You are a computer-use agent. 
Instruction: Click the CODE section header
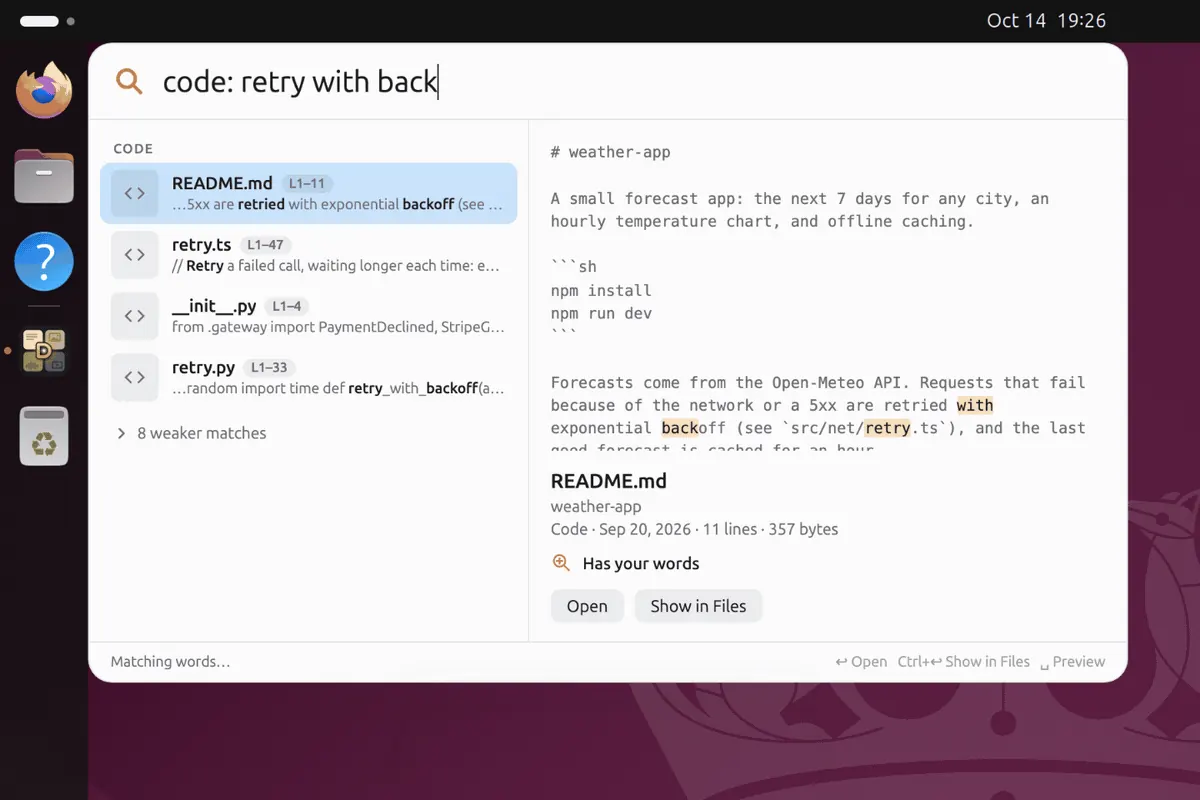[x=133, y=149]
